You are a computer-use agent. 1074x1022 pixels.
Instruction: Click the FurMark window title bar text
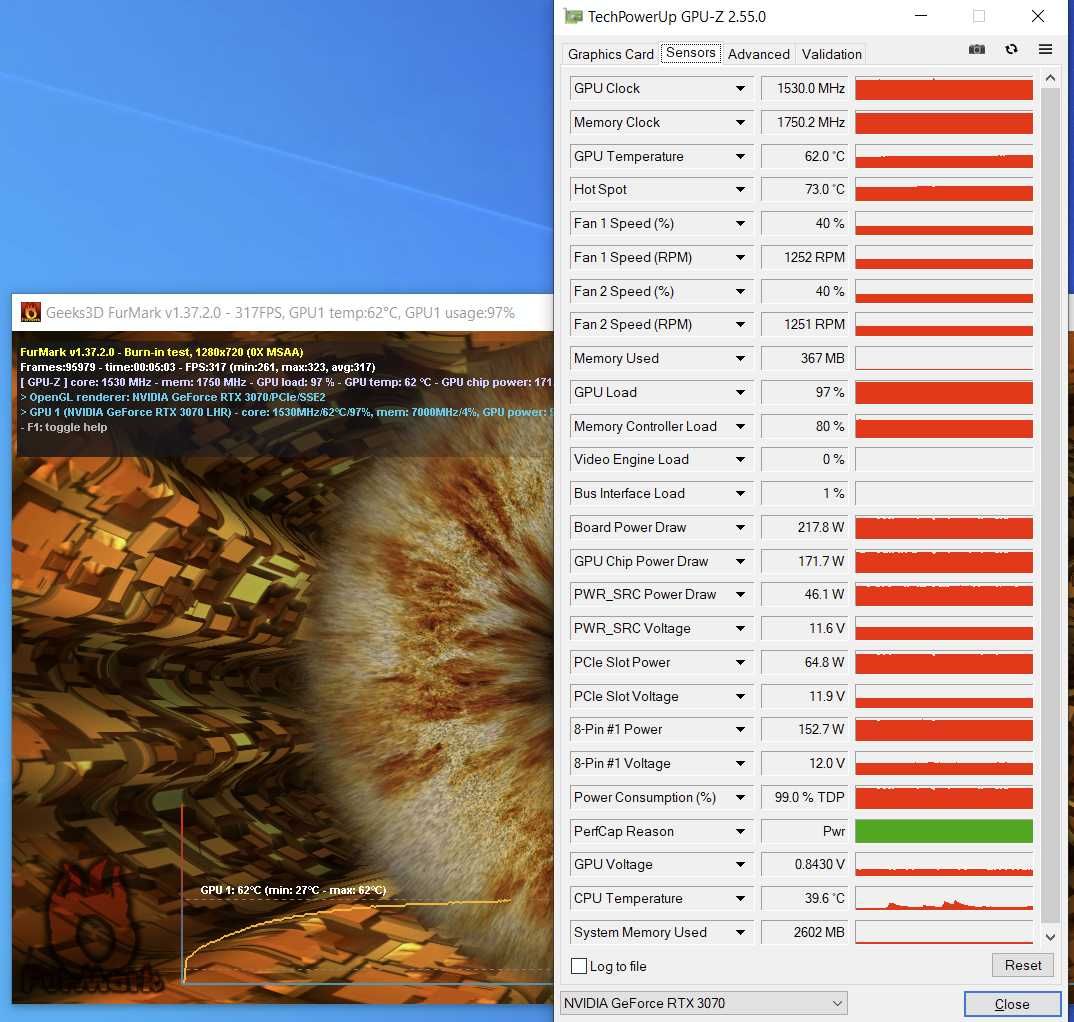tap(280, 313)
